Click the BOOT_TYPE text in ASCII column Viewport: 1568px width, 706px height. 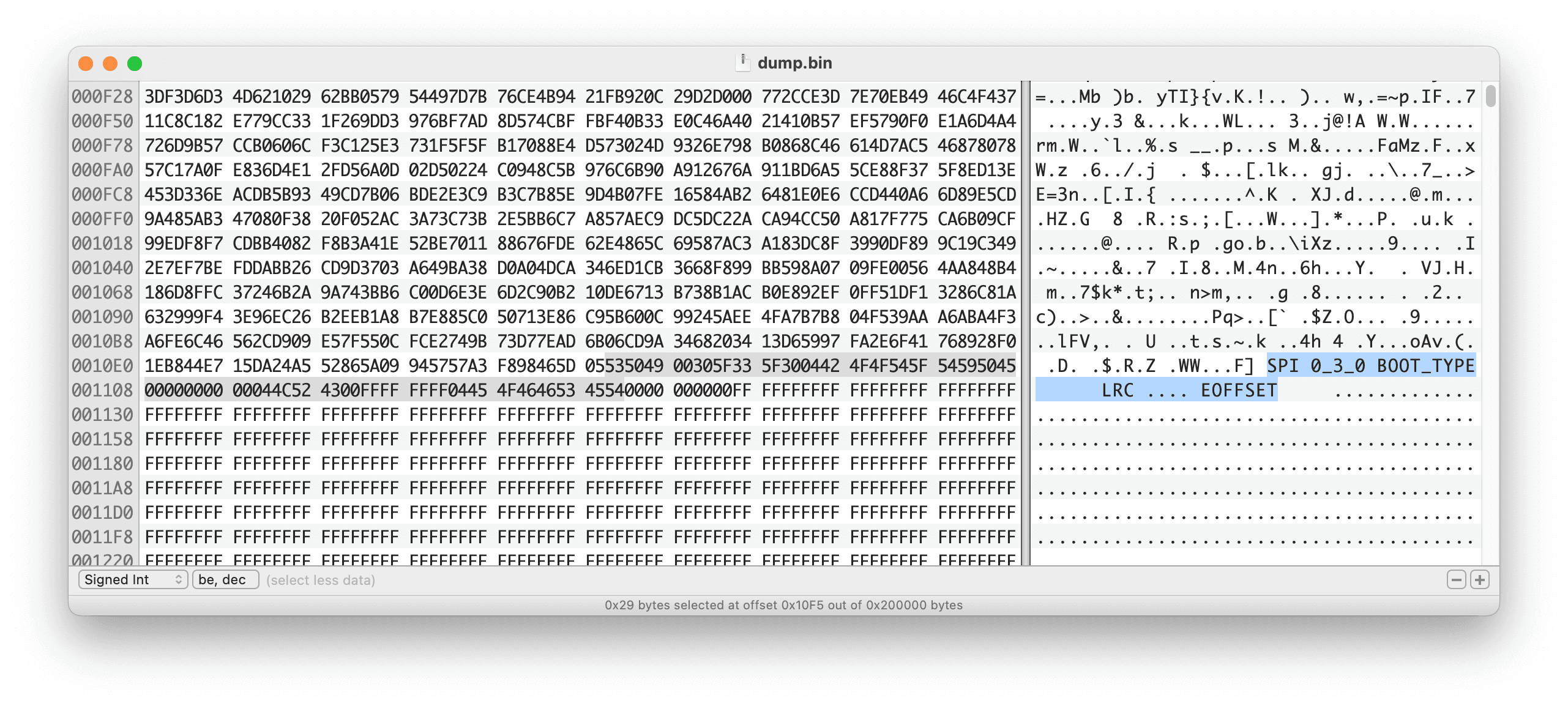tap(1425, 366)
